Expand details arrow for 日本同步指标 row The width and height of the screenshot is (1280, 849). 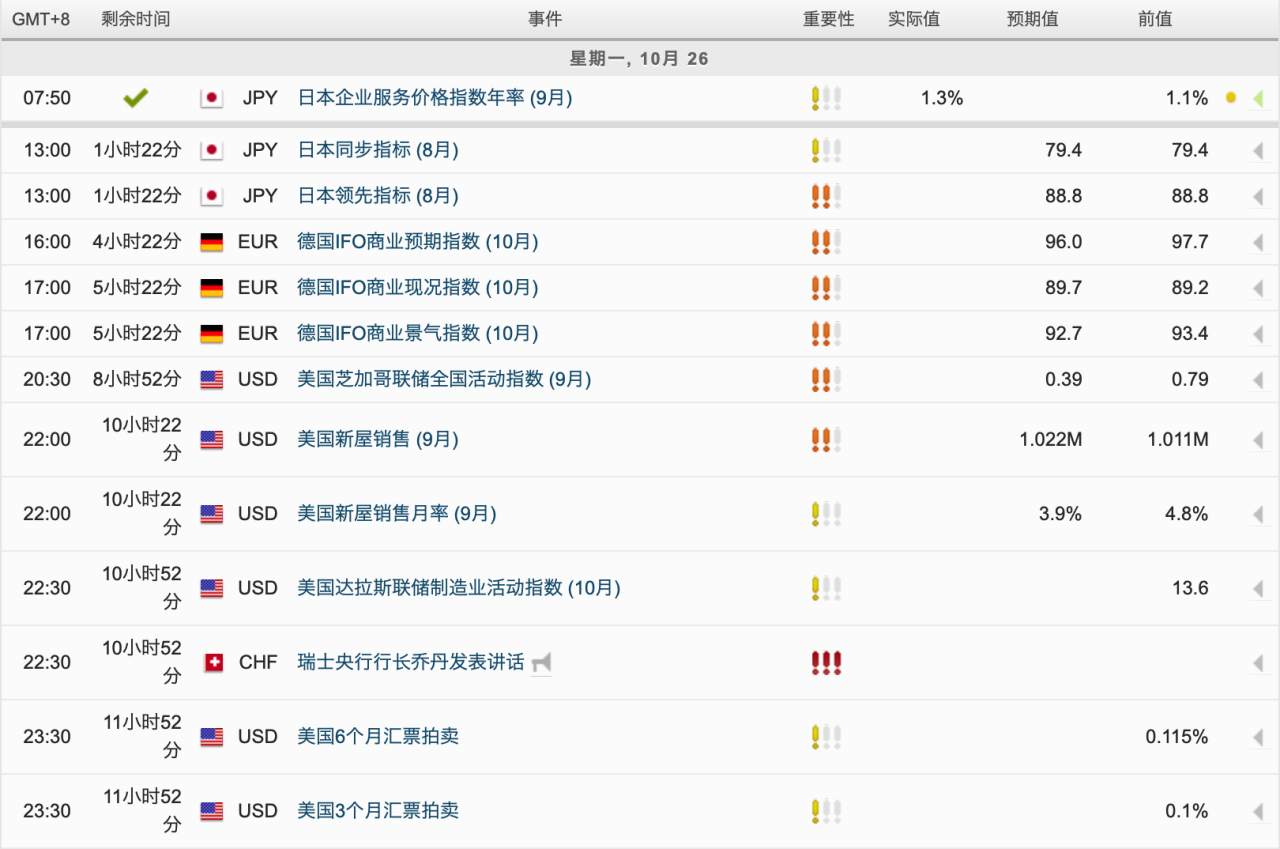1258,151
